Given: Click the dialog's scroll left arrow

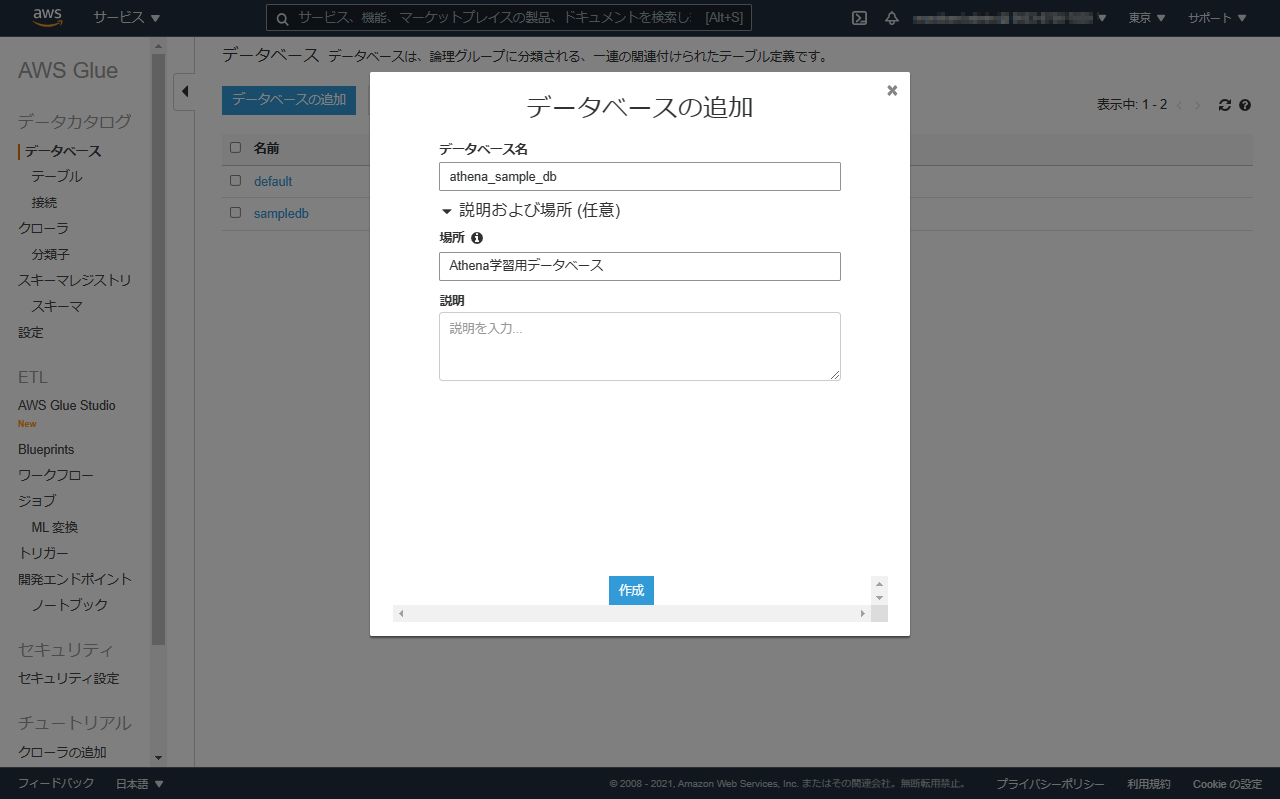Looking at the screenshot, I should 400,613.
